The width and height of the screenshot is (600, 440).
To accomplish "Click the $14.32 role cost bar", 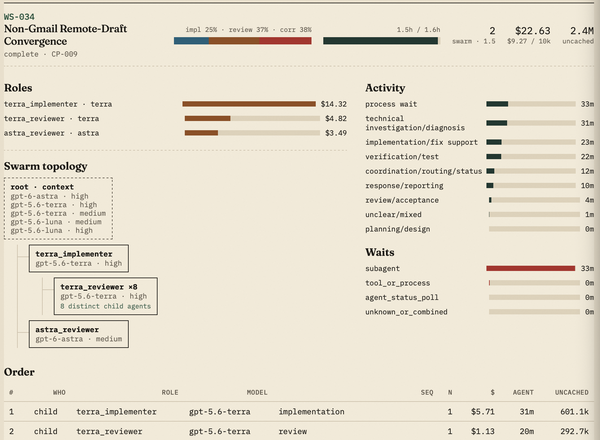I will (x=249, y=104).
